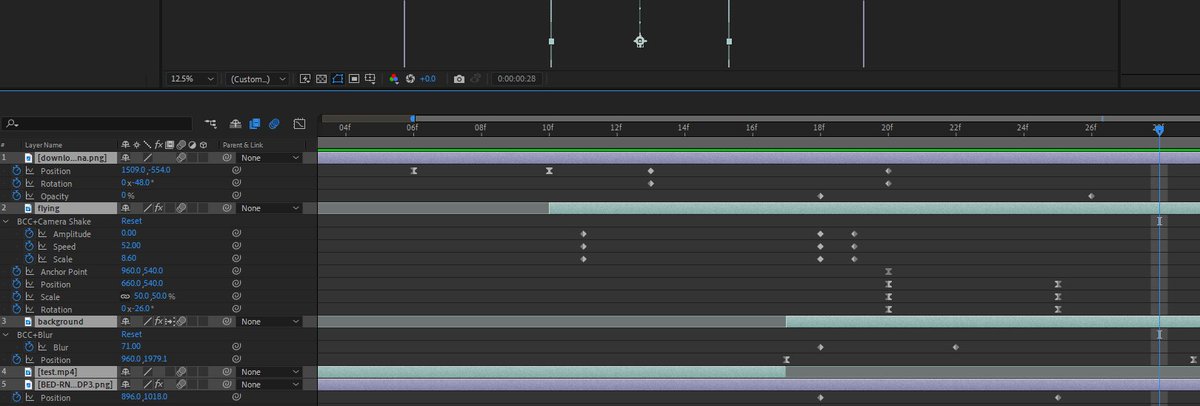Click the timeline layer search field

97,124
